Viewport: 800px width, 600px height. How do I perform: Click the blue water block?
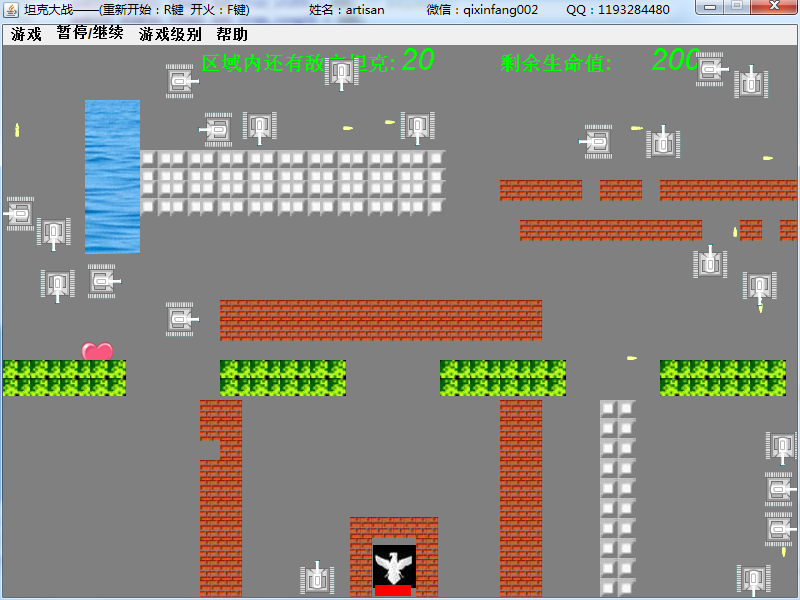112,177
